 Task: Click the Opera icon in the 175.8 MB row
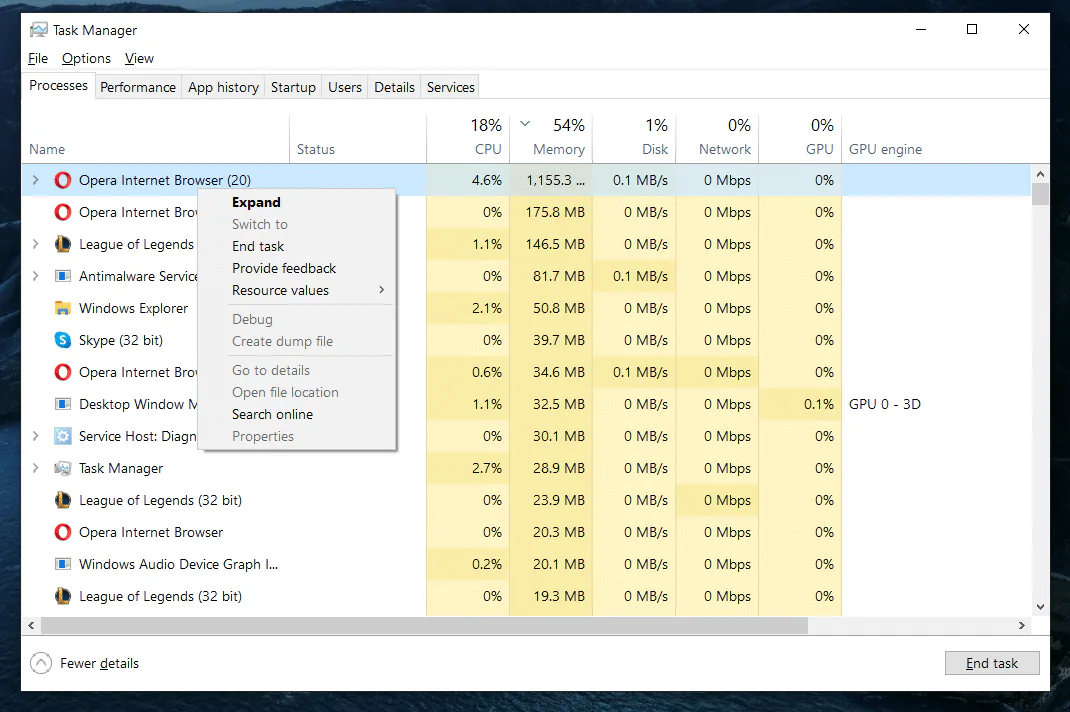point(63,212)
